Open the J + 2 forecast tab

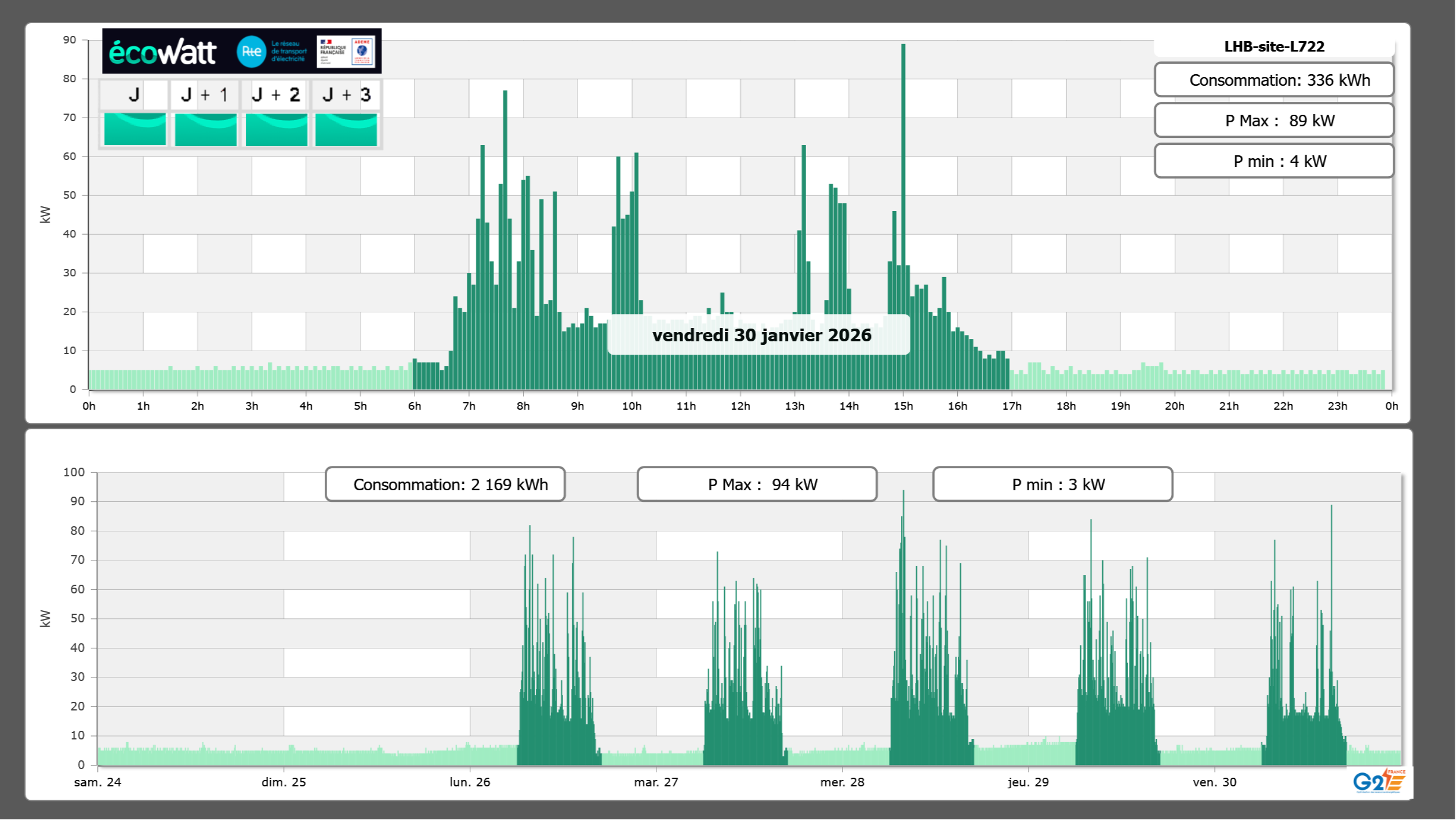pos(276,95)
